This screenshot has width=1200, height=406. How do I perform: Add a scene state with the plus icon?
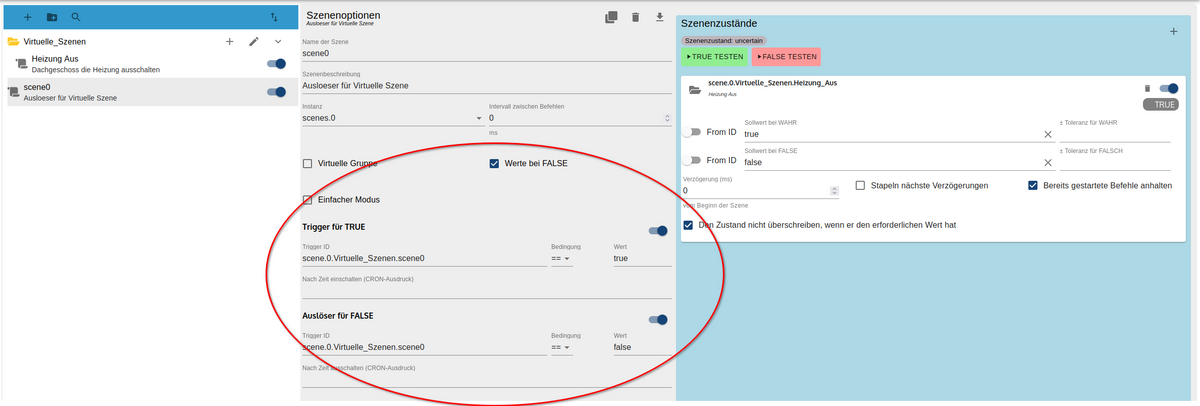(x=1174, y=32)
